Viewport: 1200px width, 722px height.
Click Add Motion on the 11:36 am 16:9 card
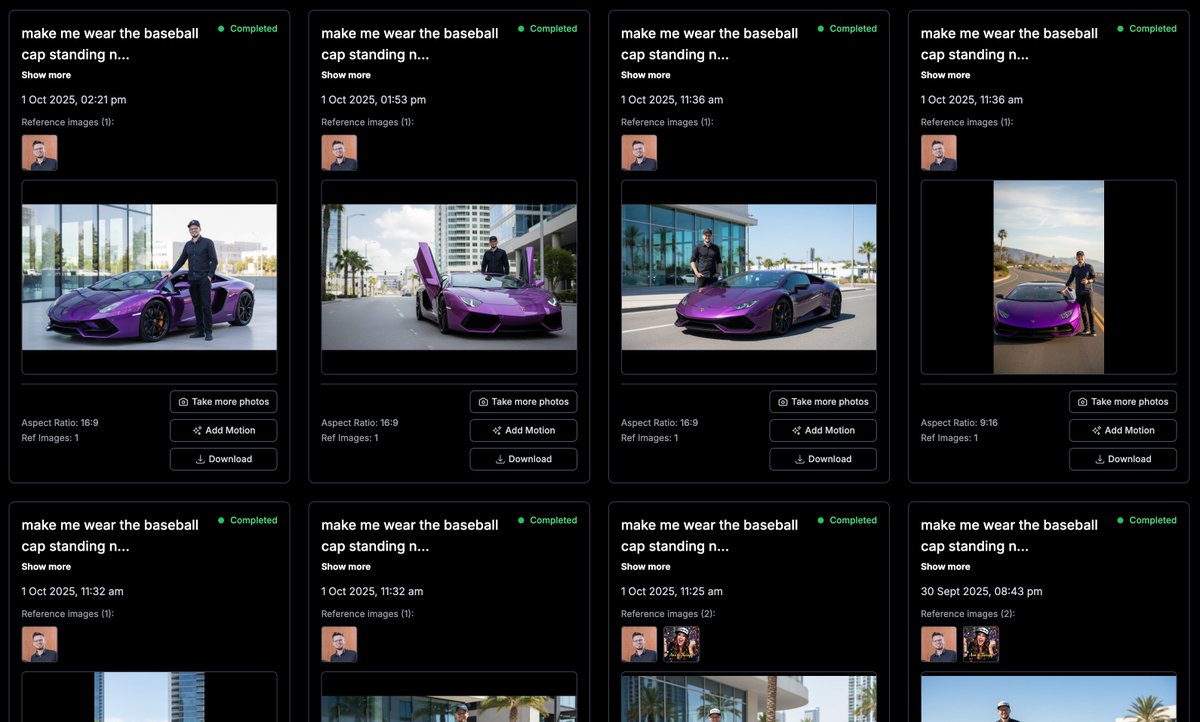[x=823, y=431]
